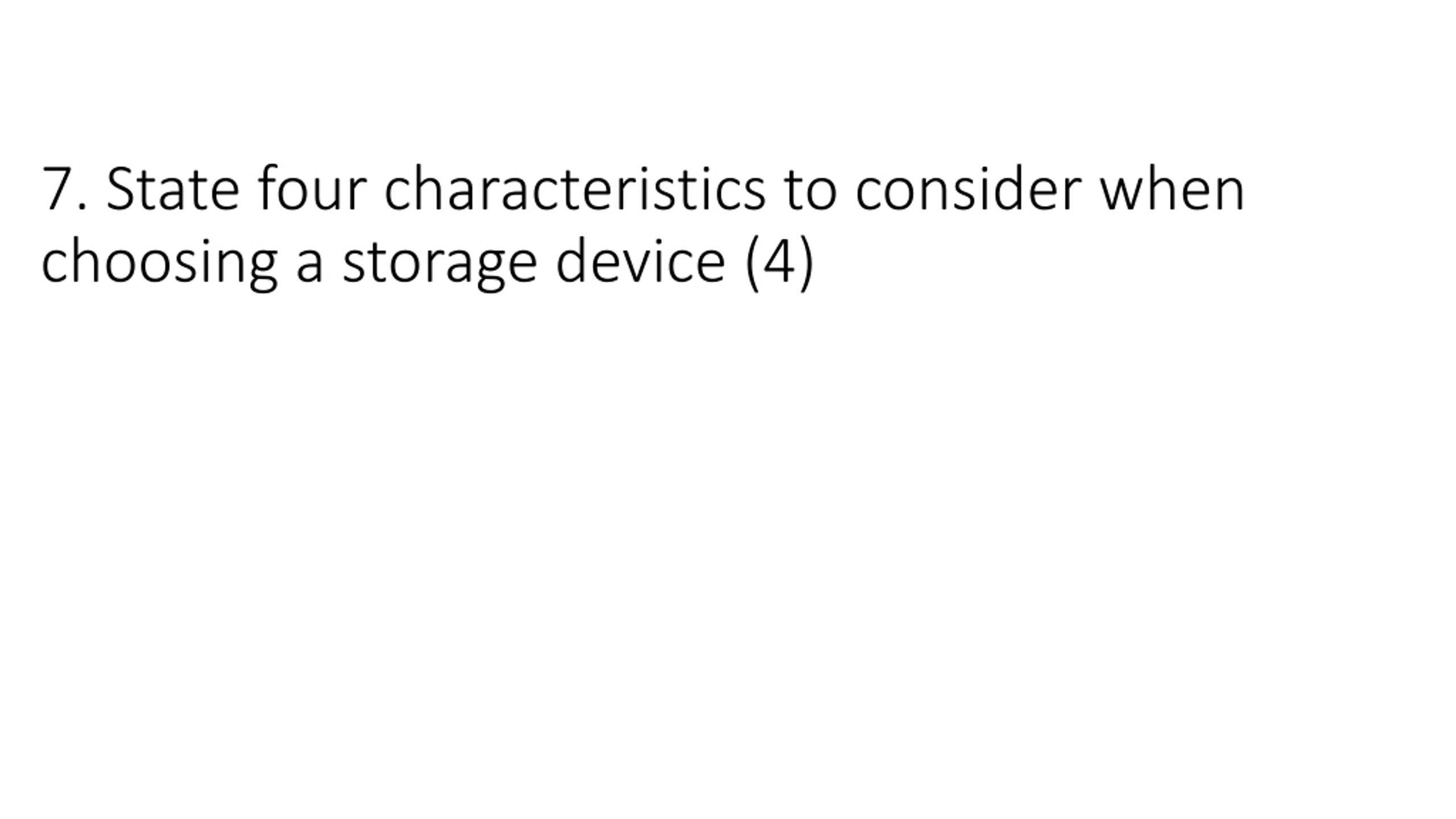
Task: Place cursor in the word "characteristics"
Action: click(575, 187)
